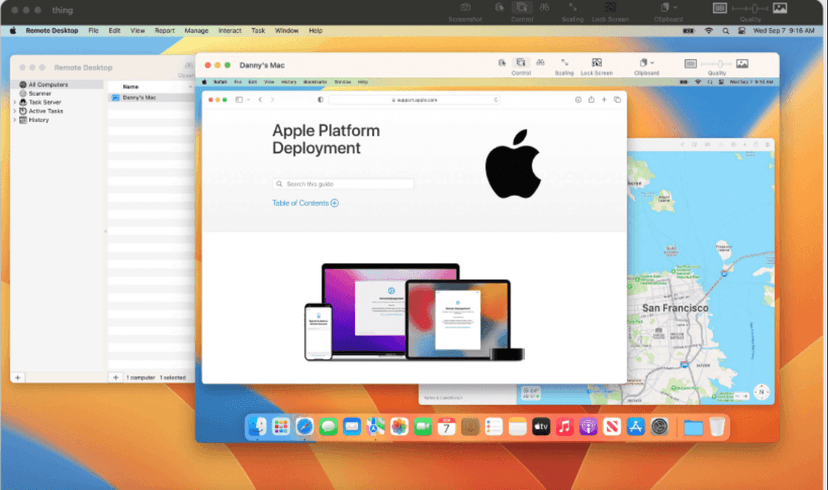The image size is (828, 490).
Task: Open the Task menu
Action: tap(258, 31)
